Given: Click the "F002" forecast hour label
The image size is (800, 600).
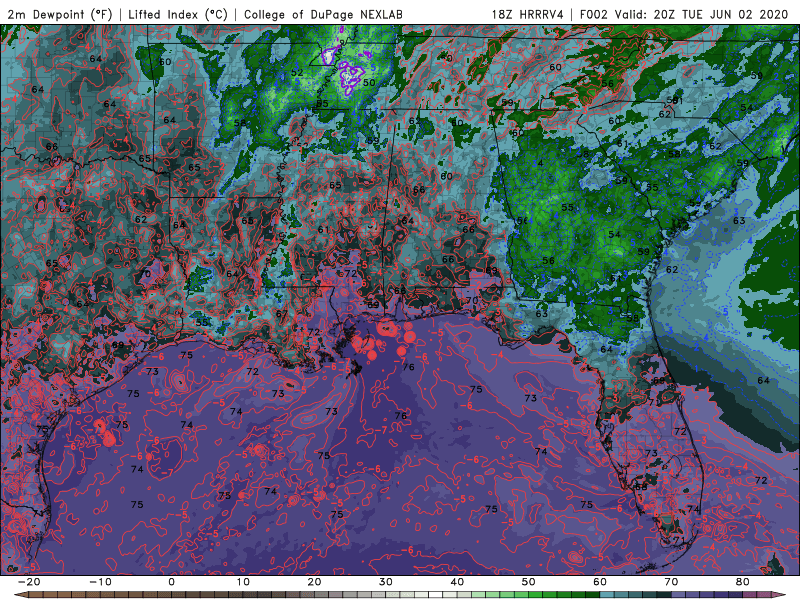Looking at the screenshot, I should (594, 14).
